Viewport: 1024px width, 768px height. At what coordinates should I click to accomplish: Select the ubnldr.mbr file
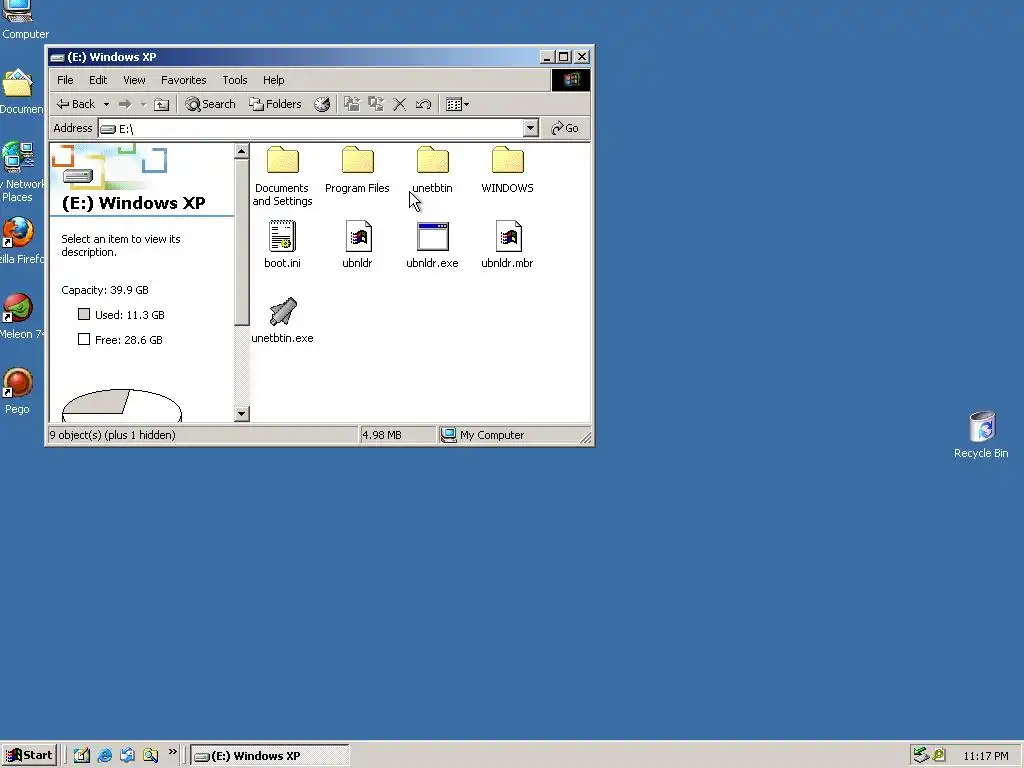coord(507,244)
